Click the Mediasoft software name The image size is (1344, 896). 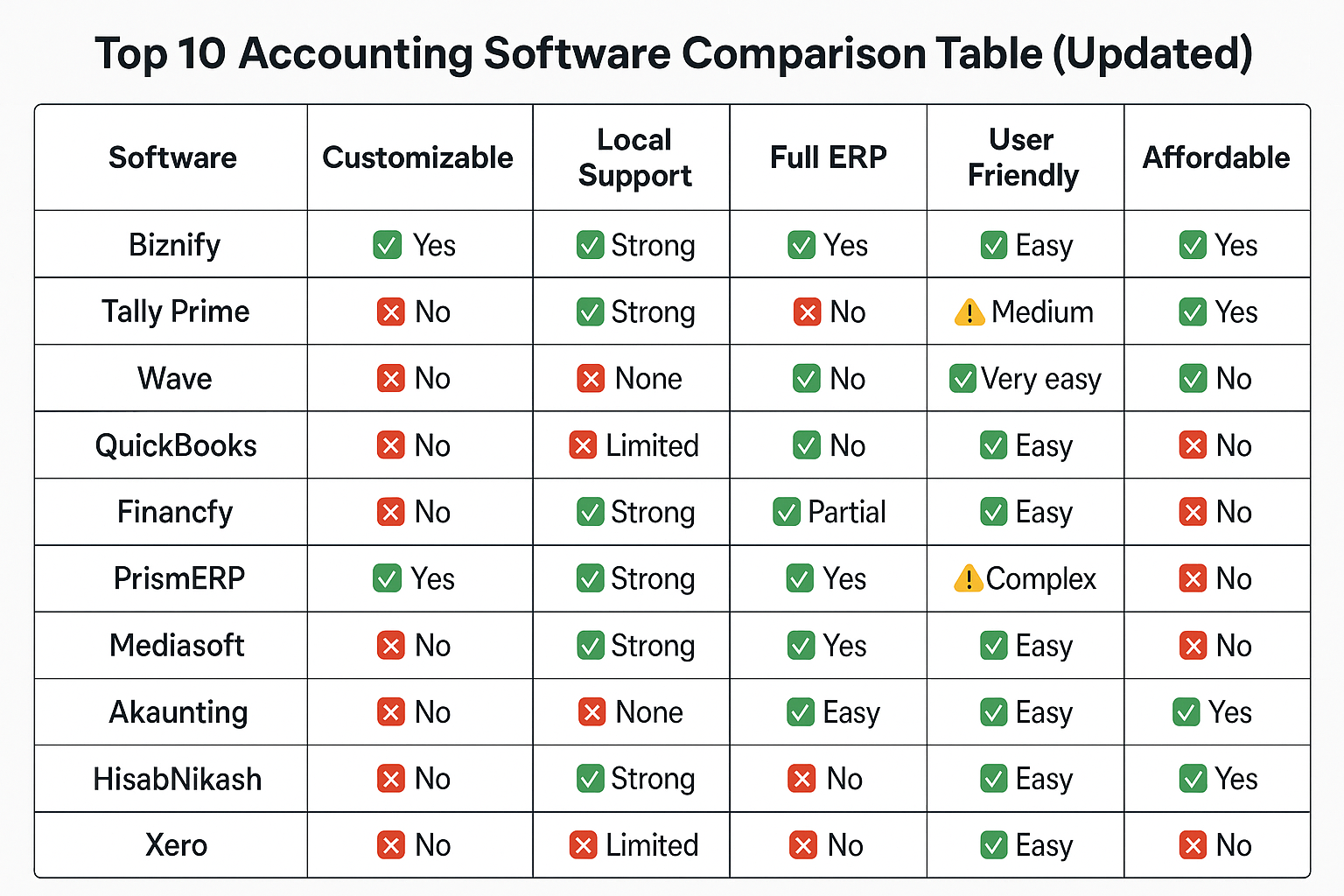click(177, 646)
